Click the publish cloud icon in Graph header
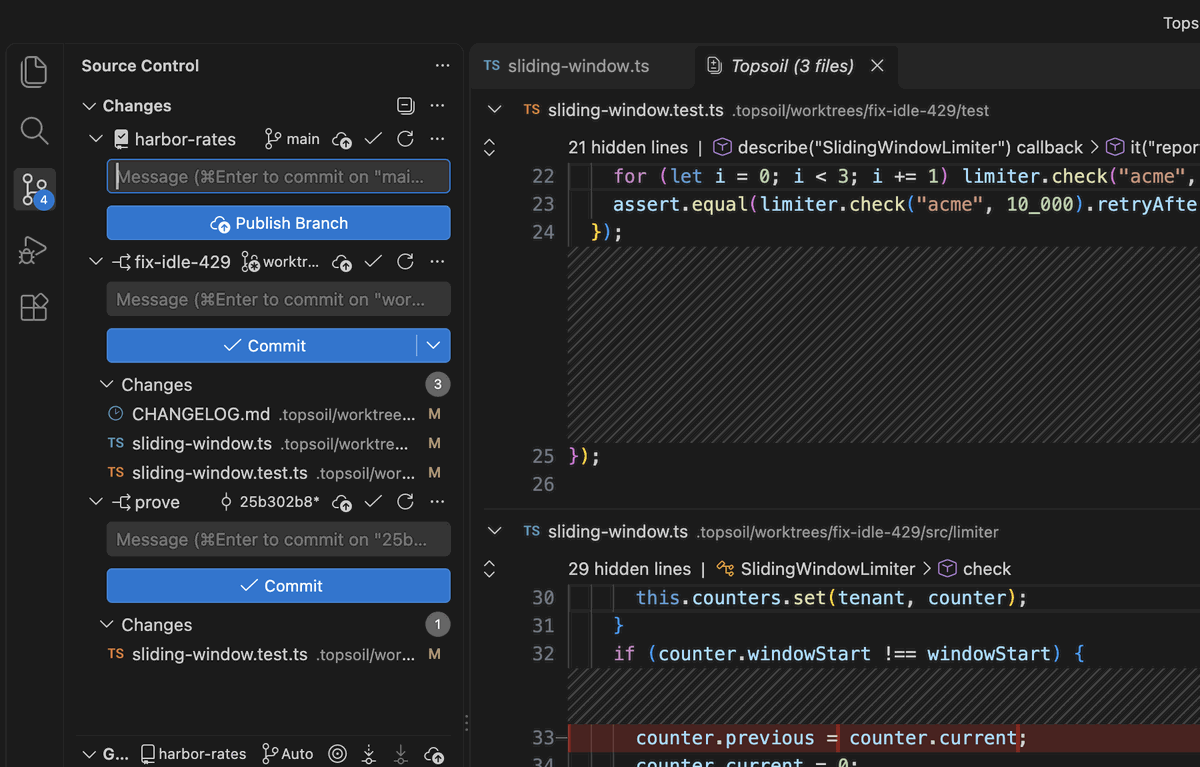This screenshot has height=767, width=1200. [x=434, y=754]
